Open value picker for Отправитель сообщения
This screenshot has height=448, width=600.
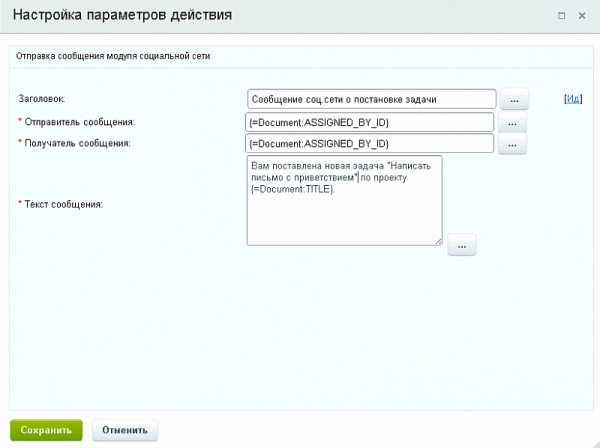[513, 122]
